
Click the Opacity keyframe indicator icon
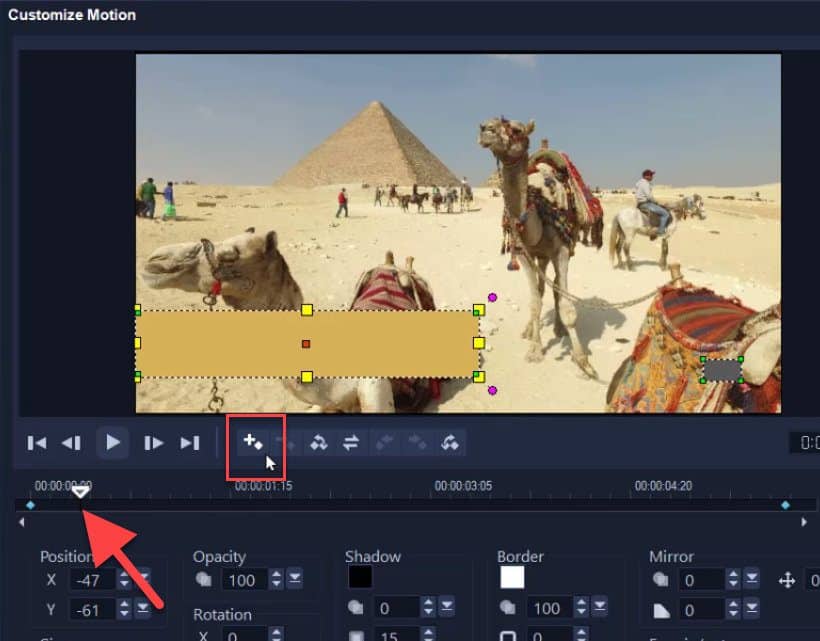coord(203,580)
